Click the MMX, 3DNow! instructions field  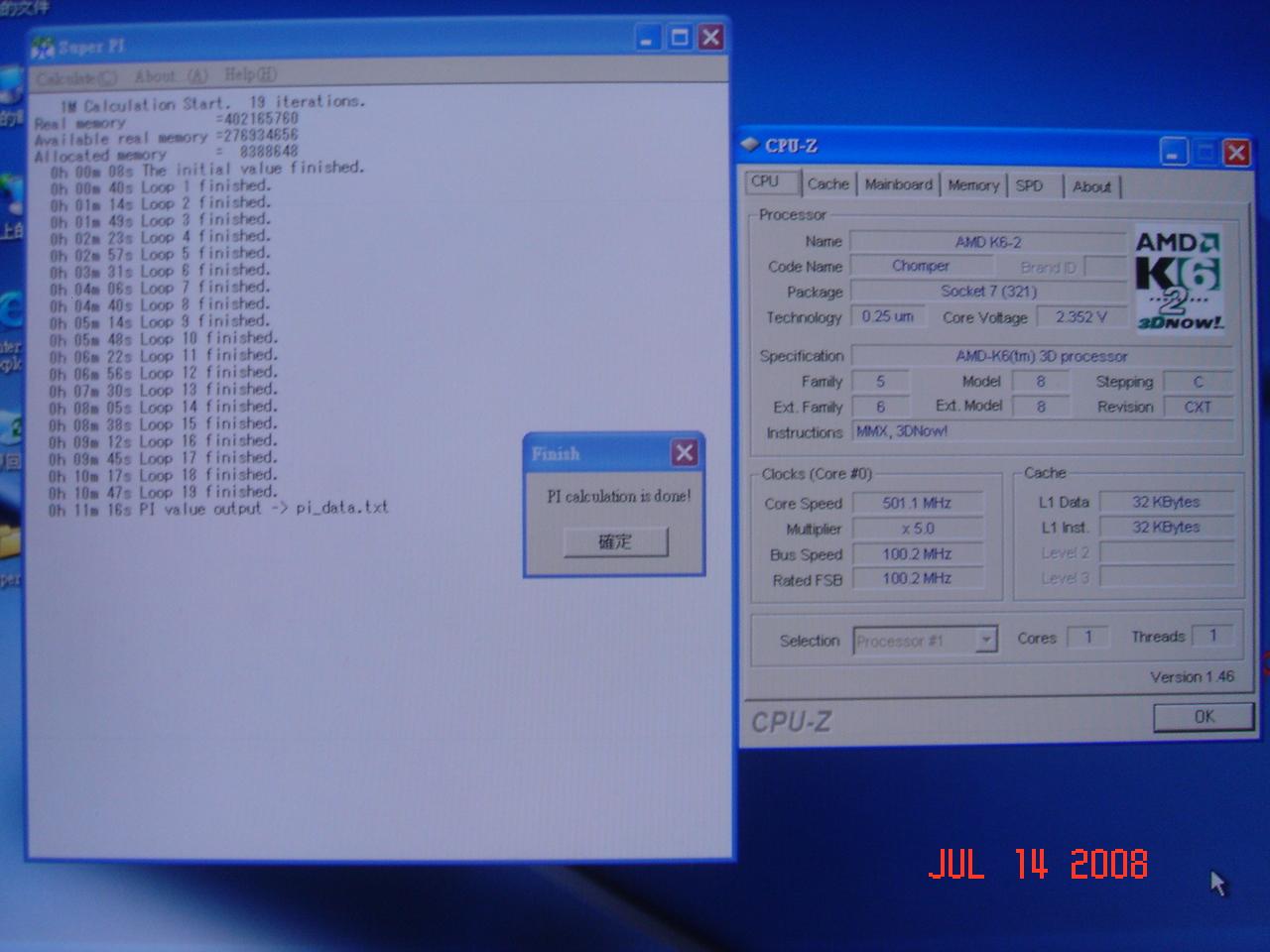pyautogui.click(x=1042, y=431)
